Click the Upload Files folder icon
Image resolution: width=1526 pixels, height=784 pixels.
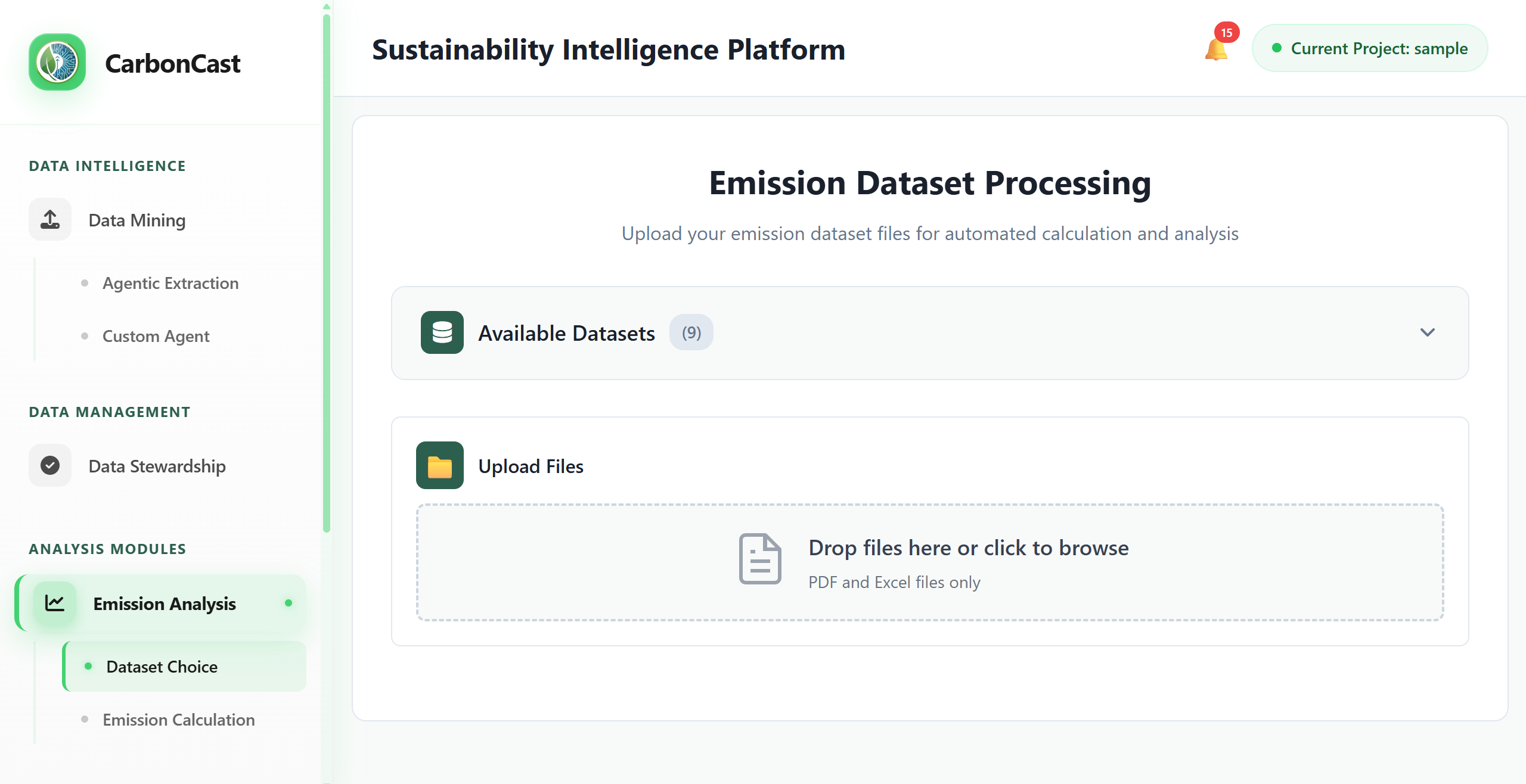pyautogui.click(x=439, y=466)
